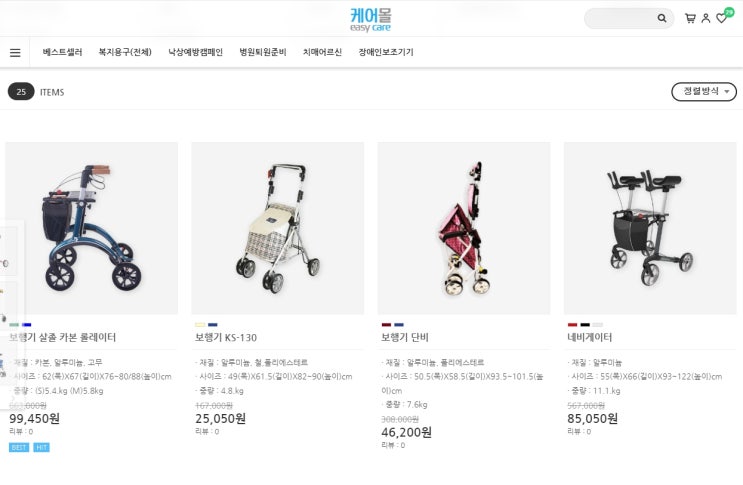Click the 보행기 단비 product image
Viewport: 743px width, 485px height.
[x=464, y=228]
